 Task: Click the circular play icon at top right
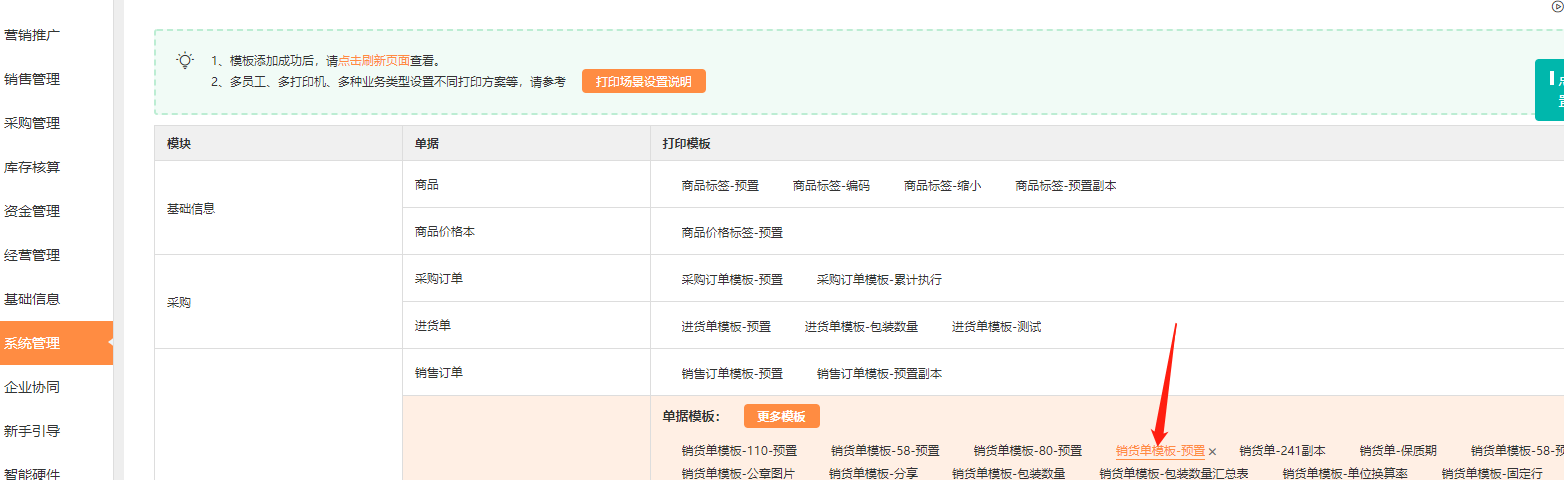pyautogui.click(x=1557, y=5)
